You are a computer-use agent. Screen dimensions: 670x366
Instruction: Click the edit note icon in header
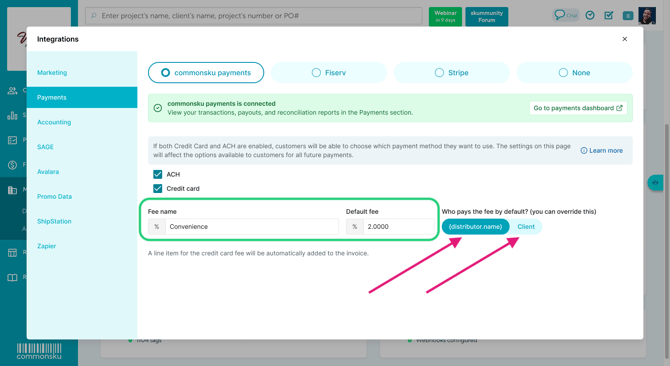(x=609, y=15)
